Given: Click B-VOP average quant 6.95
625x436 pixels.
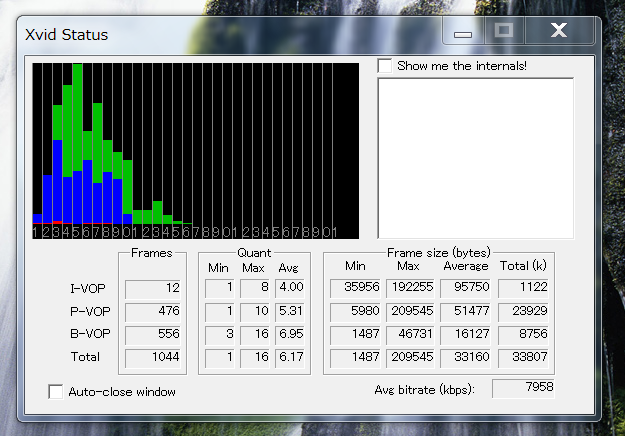Looking at the screenshot, I should pos(290,335).
